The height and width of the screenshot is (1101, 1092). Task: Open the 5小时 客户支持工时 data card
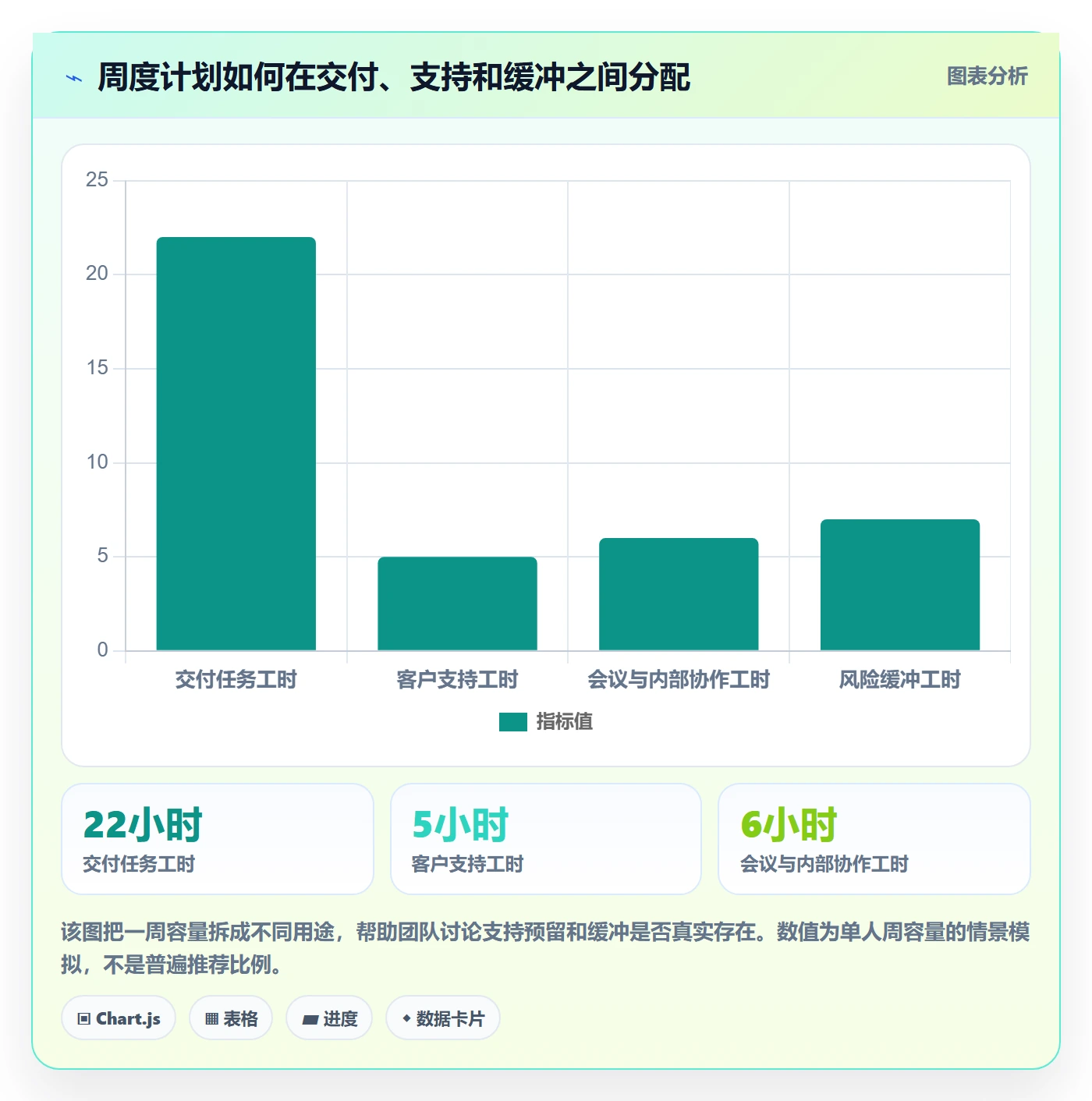(x=546, y=839)
